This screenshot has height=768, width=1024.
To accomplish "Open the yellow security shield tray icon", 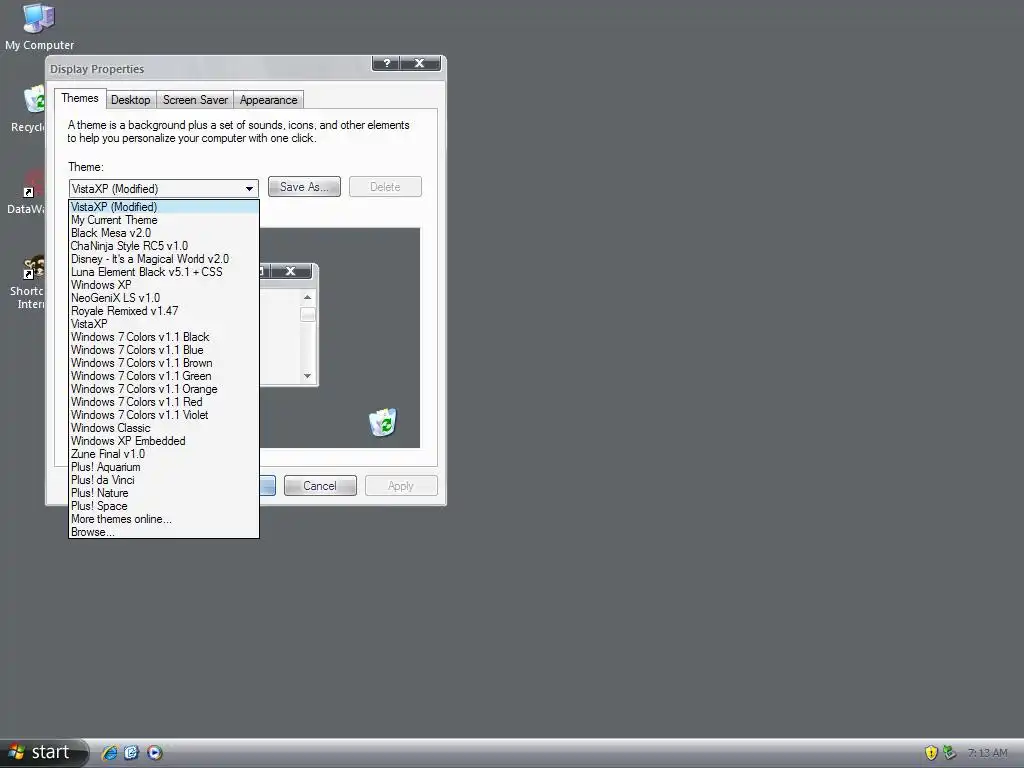I will click(931, 753).
